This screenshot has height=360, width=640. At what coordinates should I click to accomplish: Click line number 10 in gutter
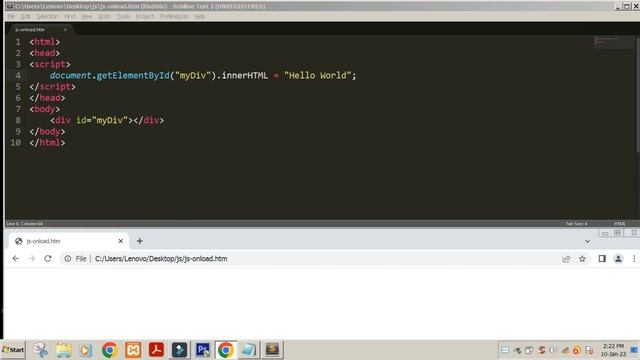pyautogui.click(x=16, y=143)
